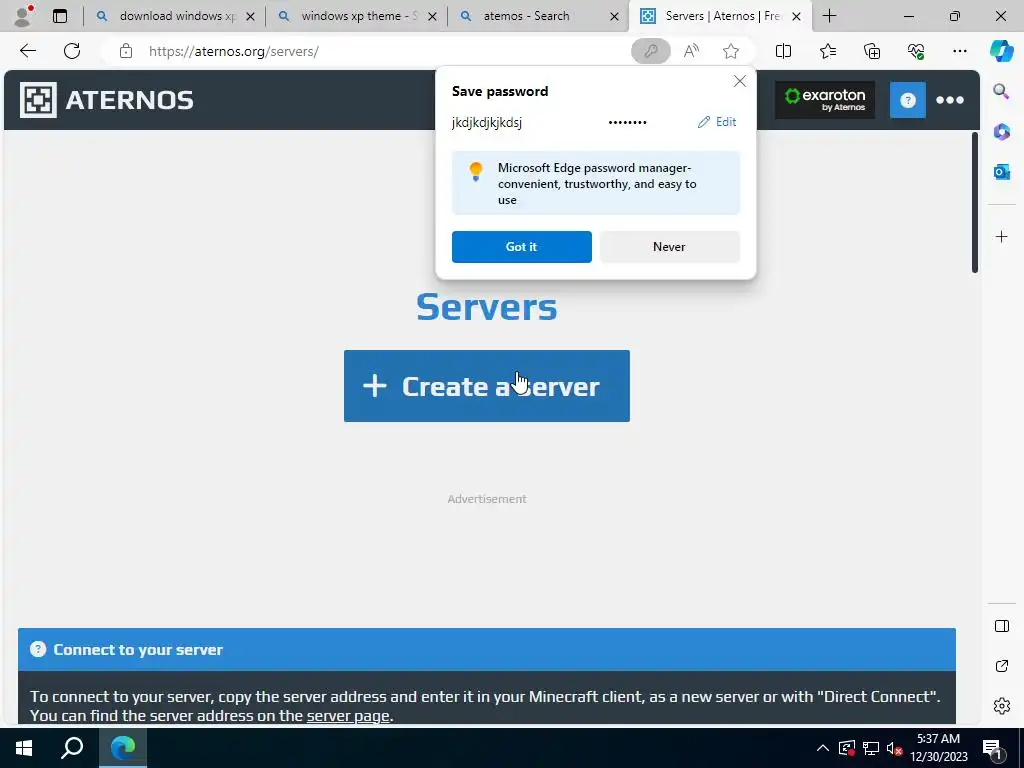Click the Servers heading
This screenshot has width=1024, height=768.
coord(487,306)
